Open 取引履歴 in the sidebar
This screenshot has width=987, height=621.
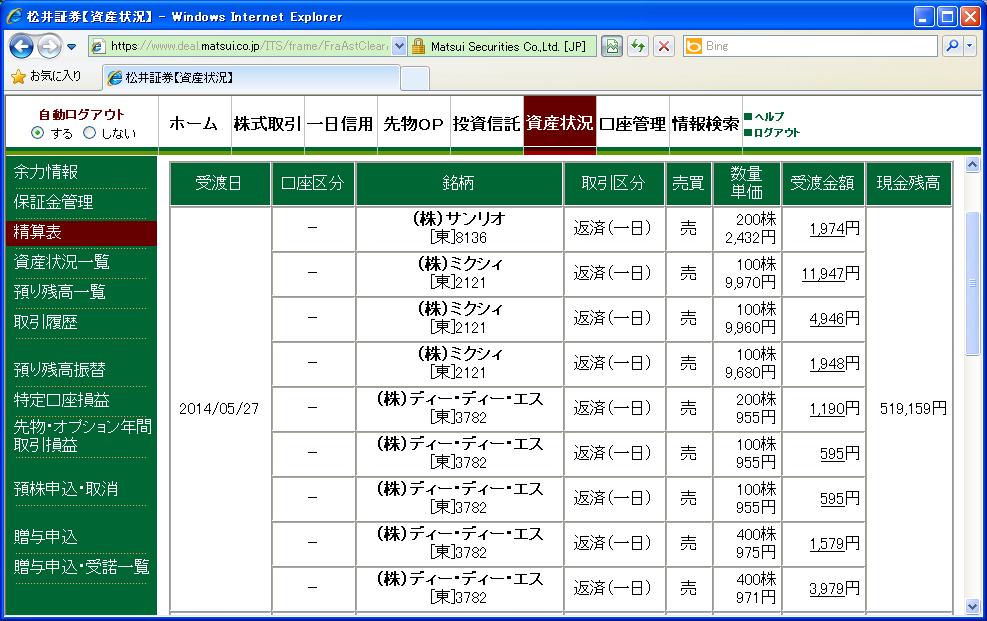[46, 322]
